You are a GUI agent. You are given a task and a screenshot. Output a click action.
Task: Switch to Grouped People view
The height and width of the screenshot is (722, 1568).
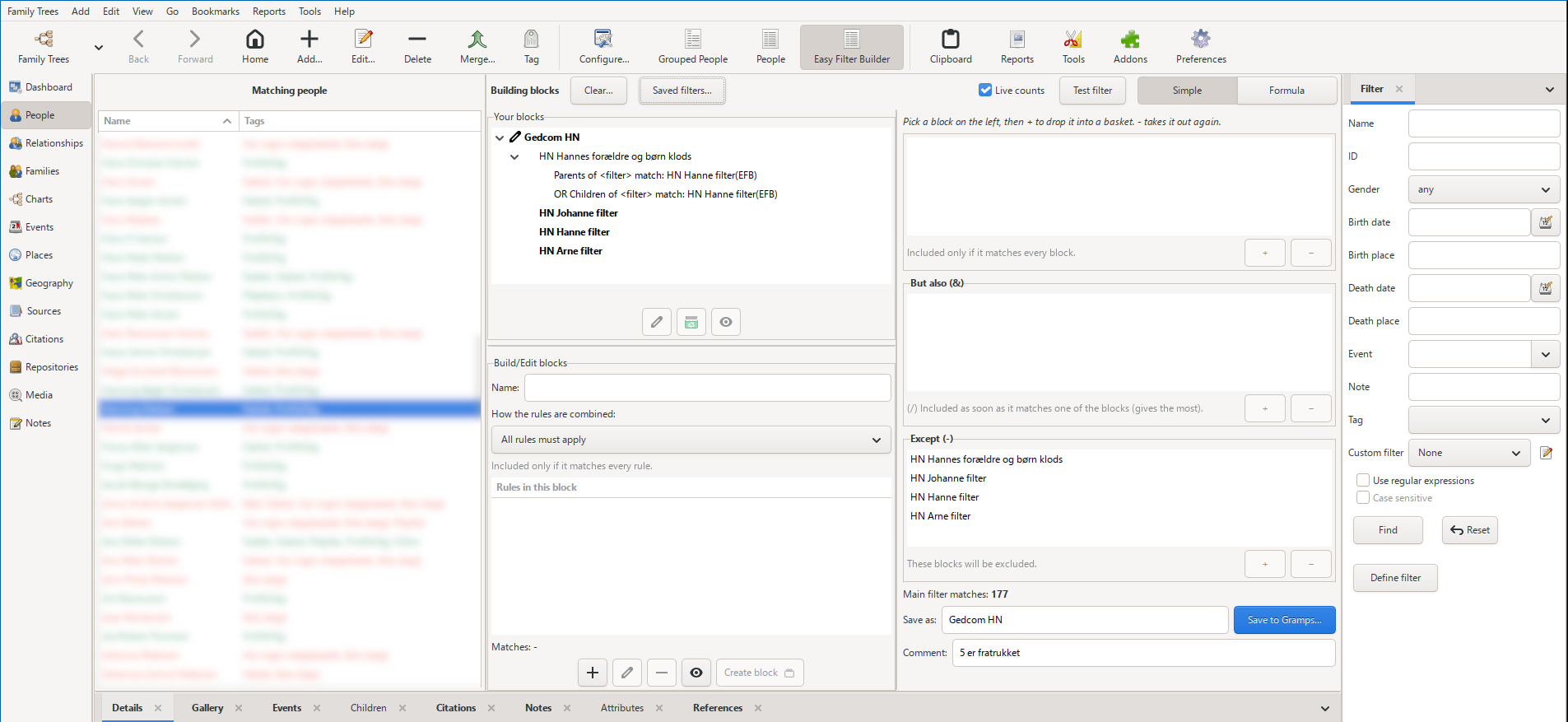point(693,47)
